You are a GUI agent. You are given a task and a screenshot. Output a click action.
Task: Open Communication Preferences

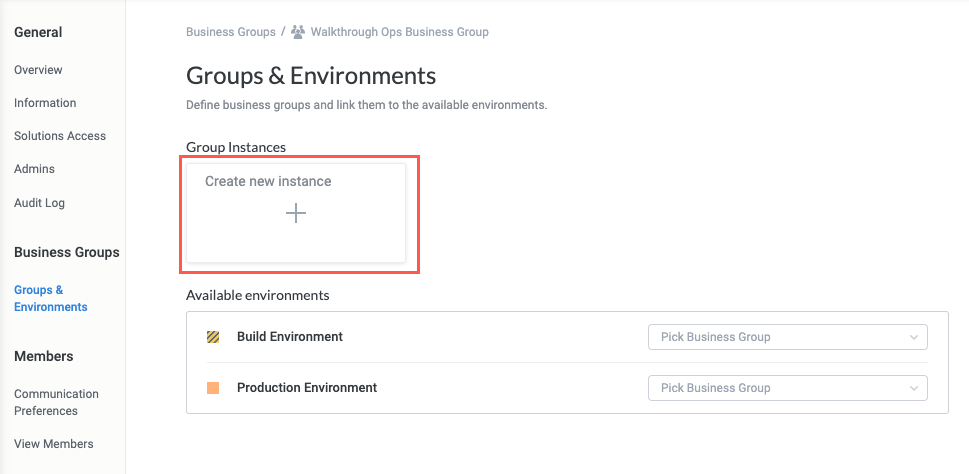pos(56,402)
